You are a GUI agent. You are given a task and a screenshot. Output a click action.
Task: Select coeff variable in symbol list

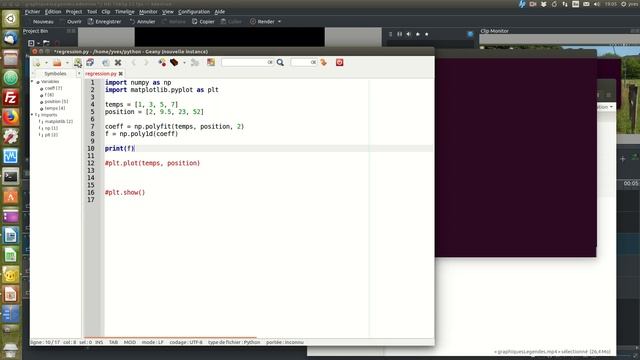[53, 88]
